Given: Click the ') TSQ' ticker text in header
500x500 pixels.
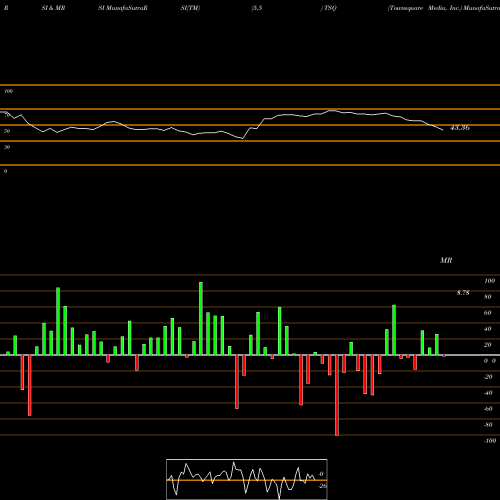Looking at the screenshot, I should pyautogui.click(x=329, y=8).
